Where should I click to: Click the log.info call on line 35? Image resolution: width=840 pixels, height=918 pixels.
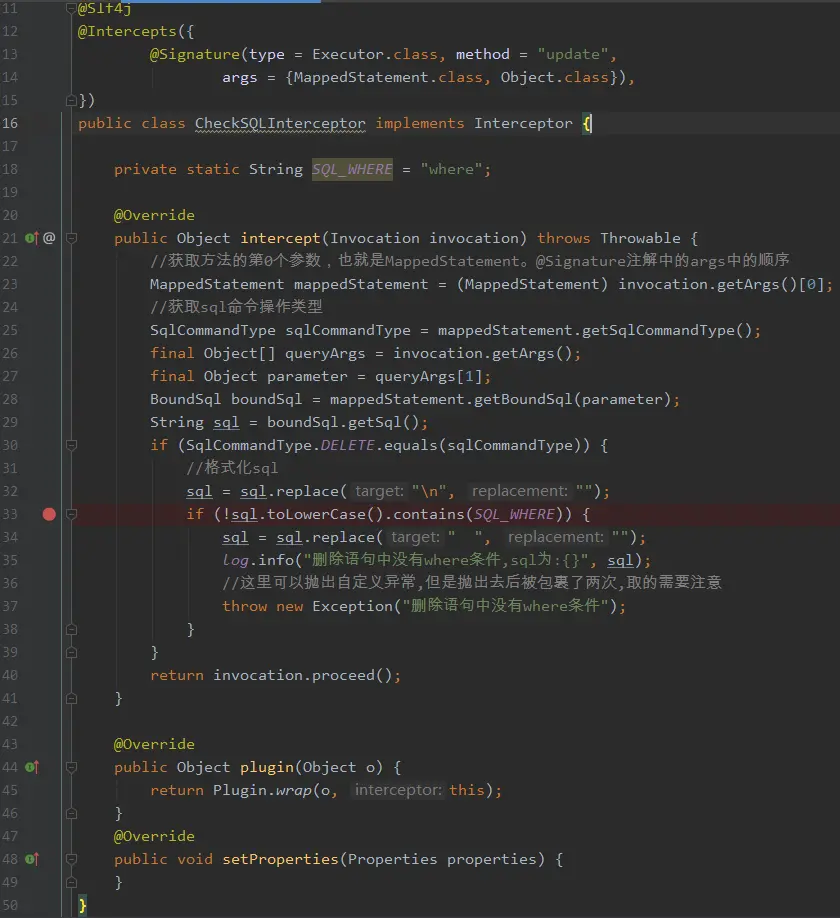coord(258,560)
